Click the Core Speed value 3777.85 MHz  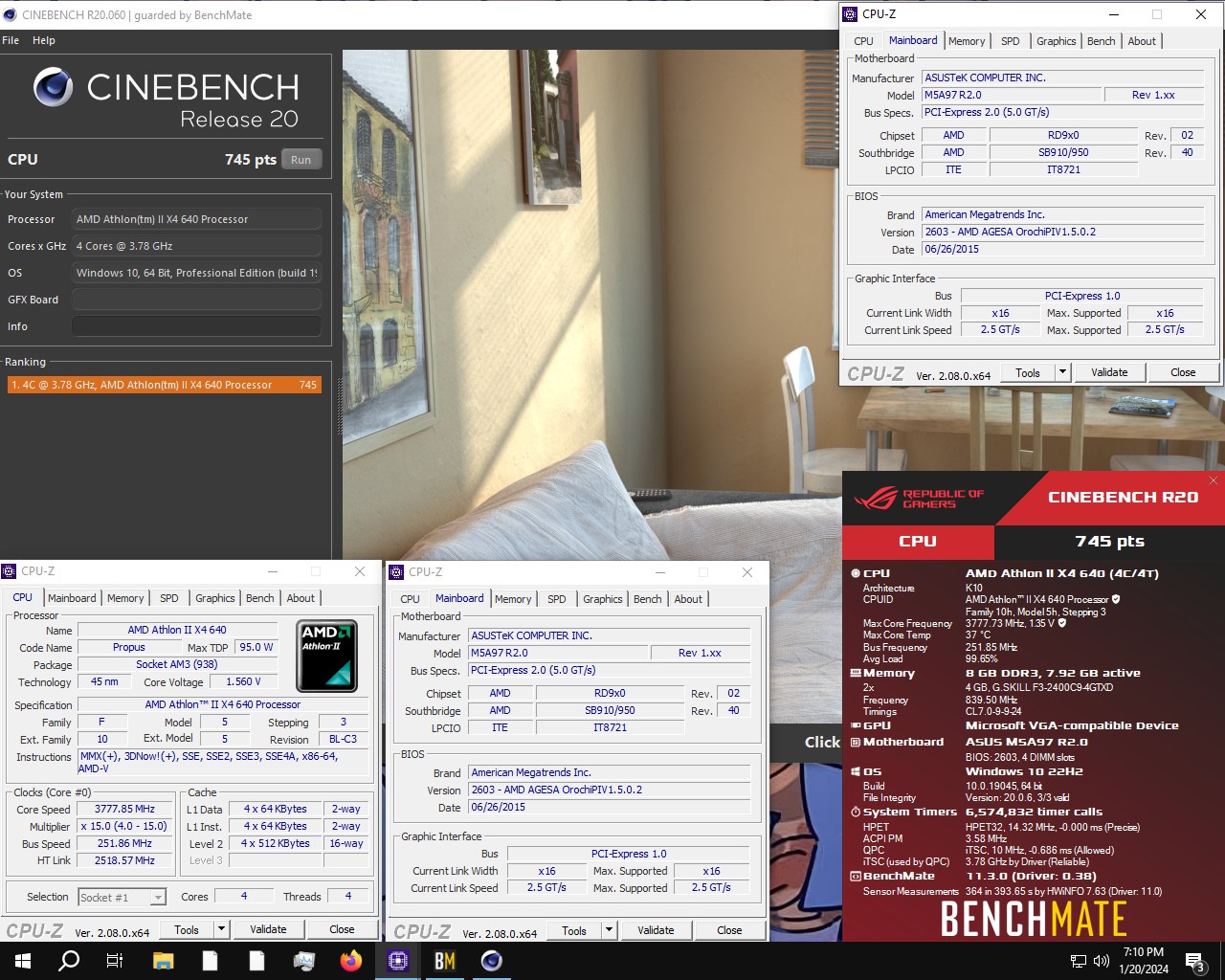(x=124, y=809)
